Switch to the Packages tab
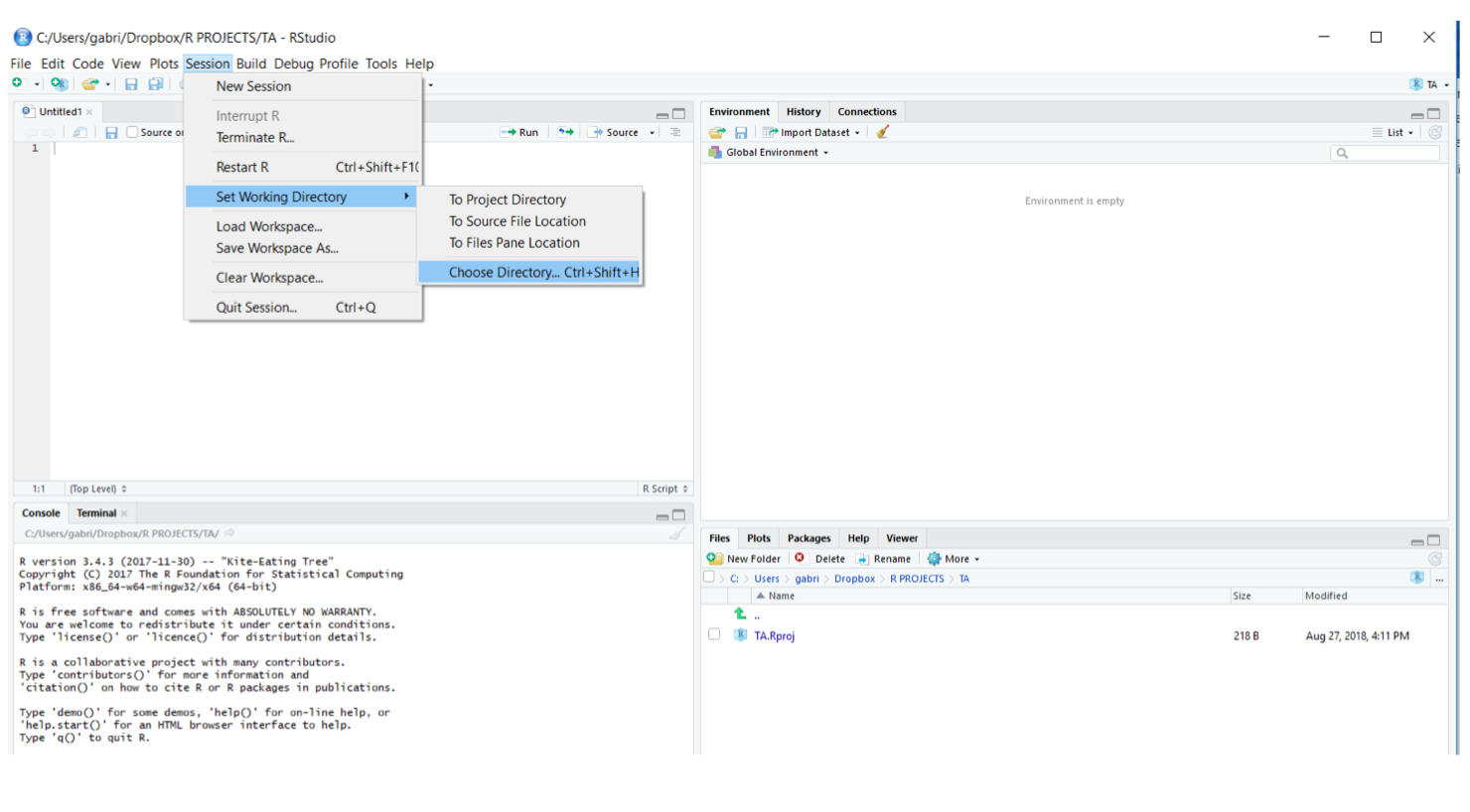Viewport: 1470px width, 812px height. tap(808, 538)
